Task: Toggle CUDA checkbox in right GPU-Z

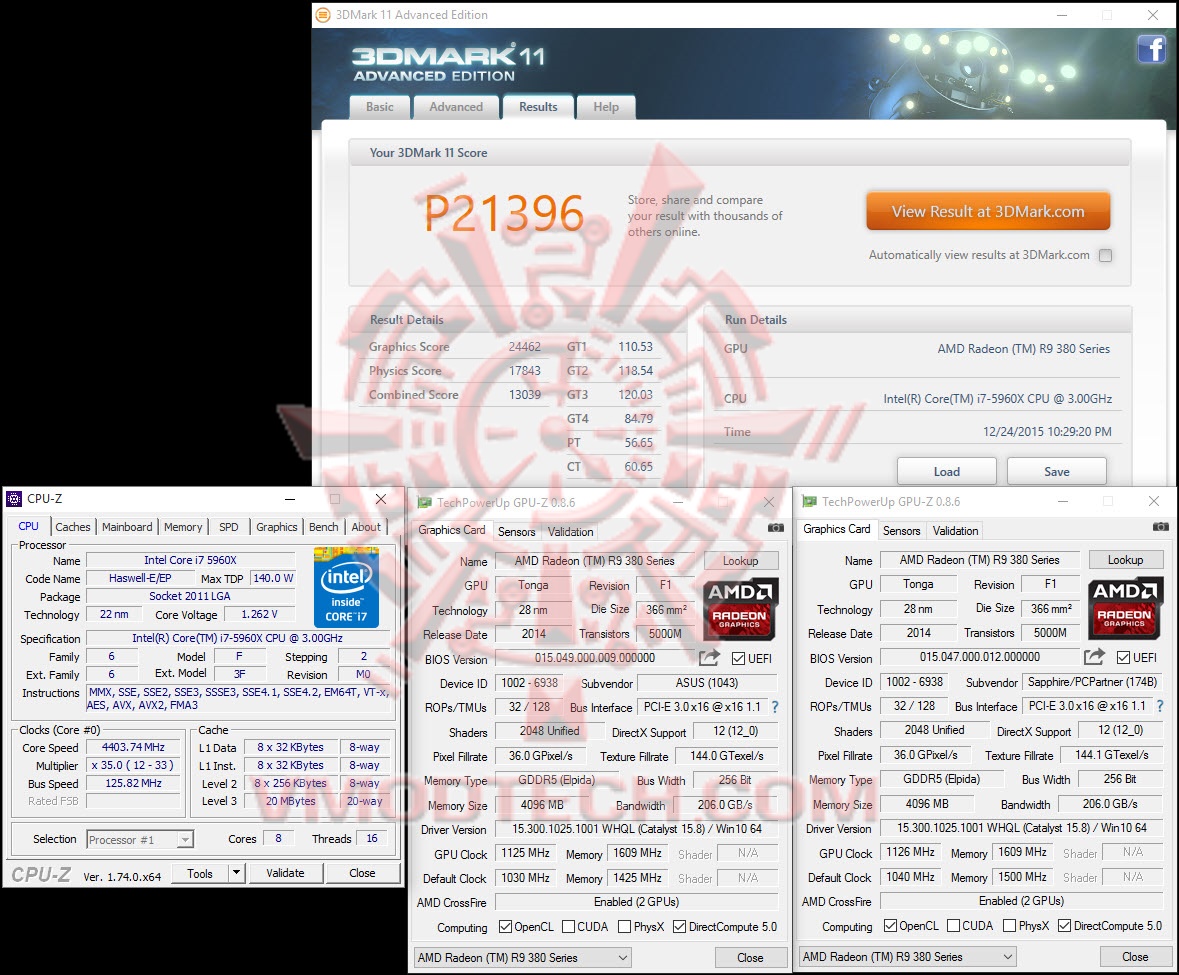Action: tap(953, 925)
